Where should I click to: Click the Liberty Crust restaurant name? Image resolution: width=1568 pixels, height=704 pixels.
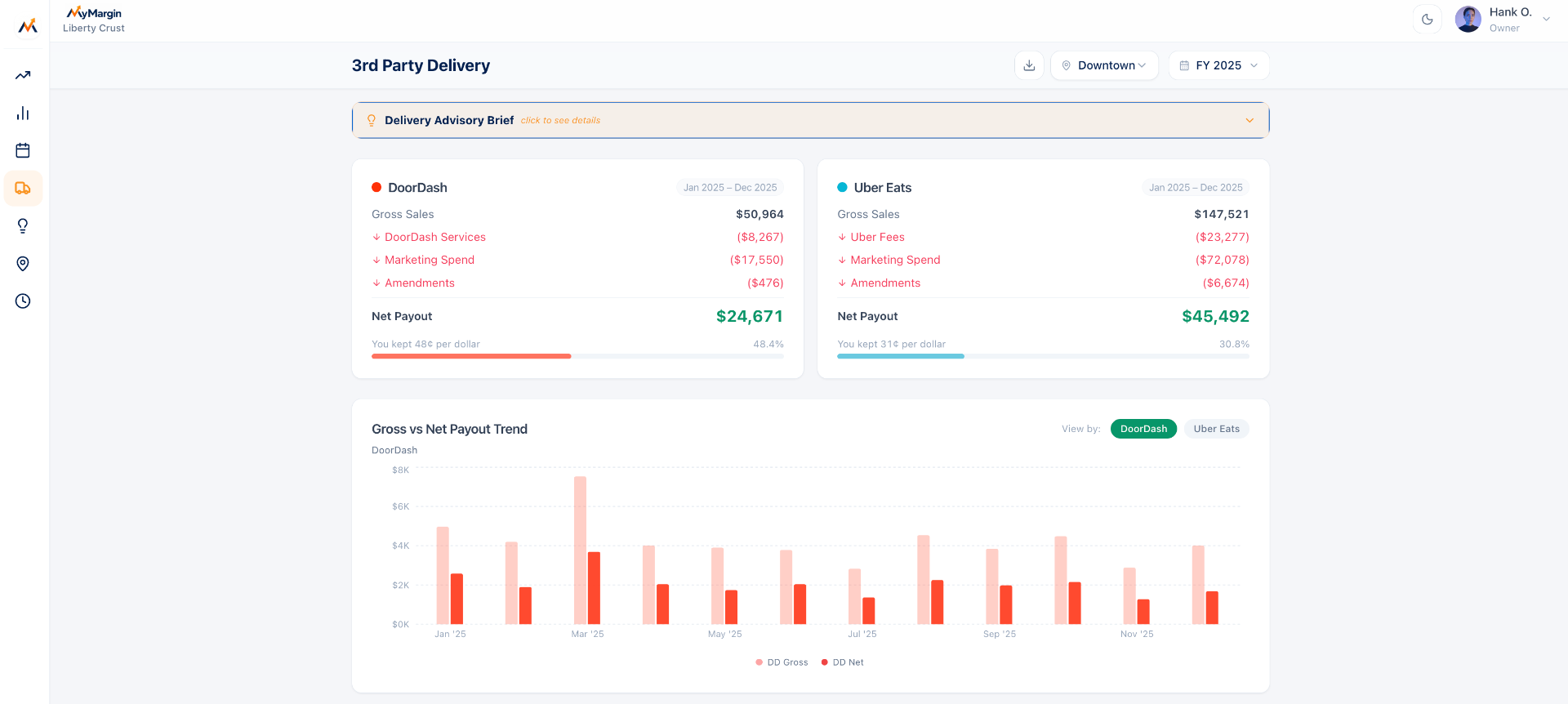pos(94,28)
